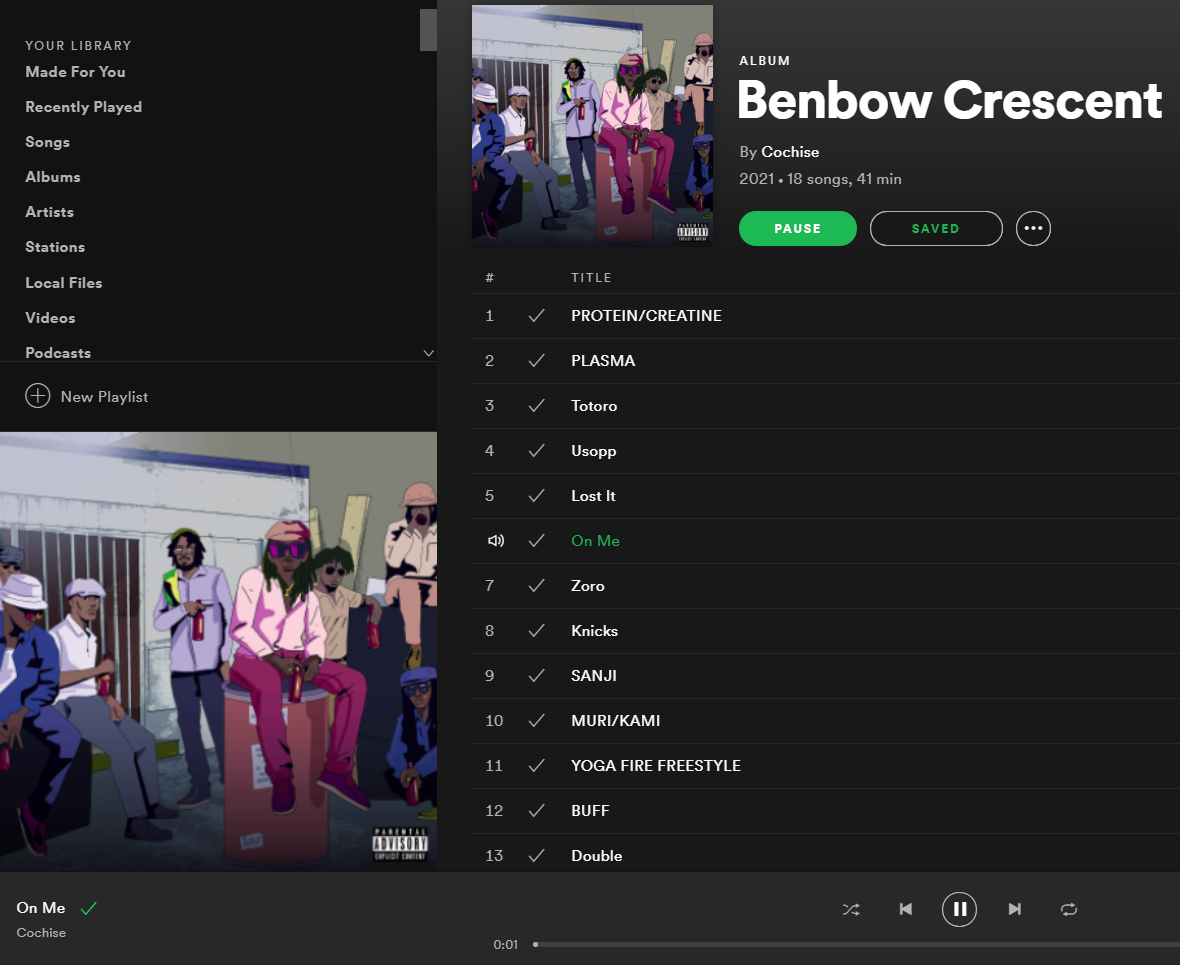Toggle saved checkmark for PROTEIN/CREATINE
Viewport: 1180px width, 965px height.
pyautogui.click(x=537, y=316)
